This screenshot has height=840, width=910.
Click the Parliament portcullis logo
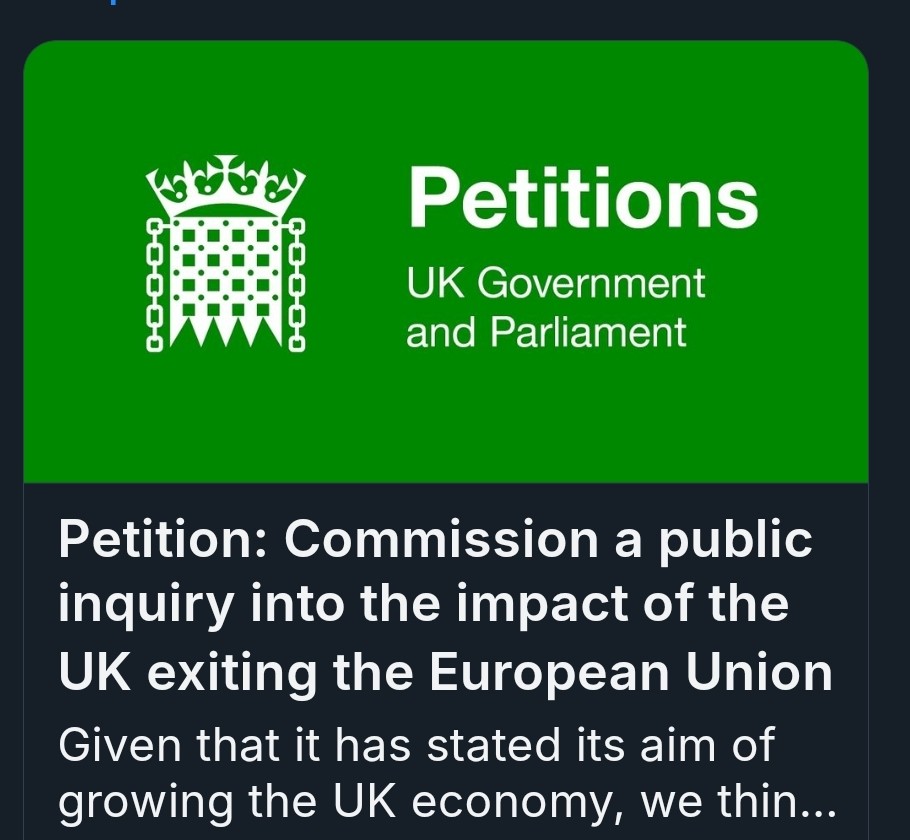[x=225, y=253]
